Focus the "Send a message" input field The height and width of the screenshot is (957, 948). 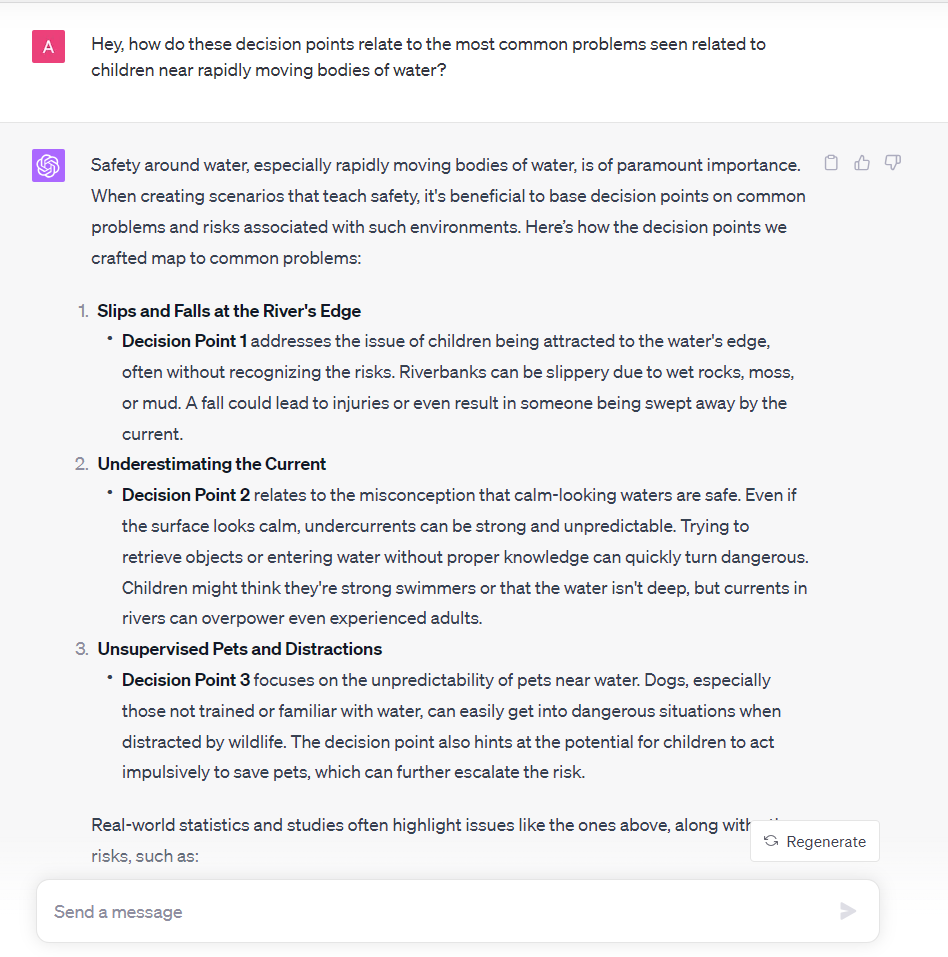click(440, 911)
